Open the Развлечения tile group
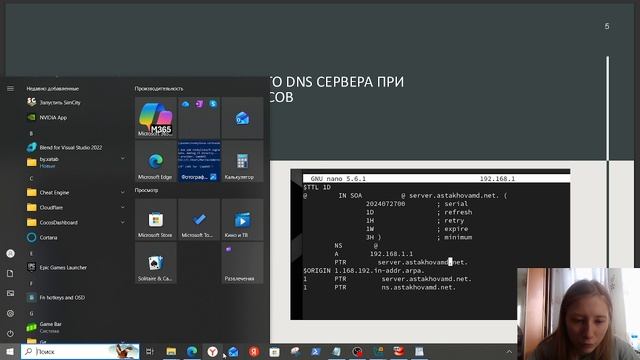640x360 pixels. click(x=242, y=263)
